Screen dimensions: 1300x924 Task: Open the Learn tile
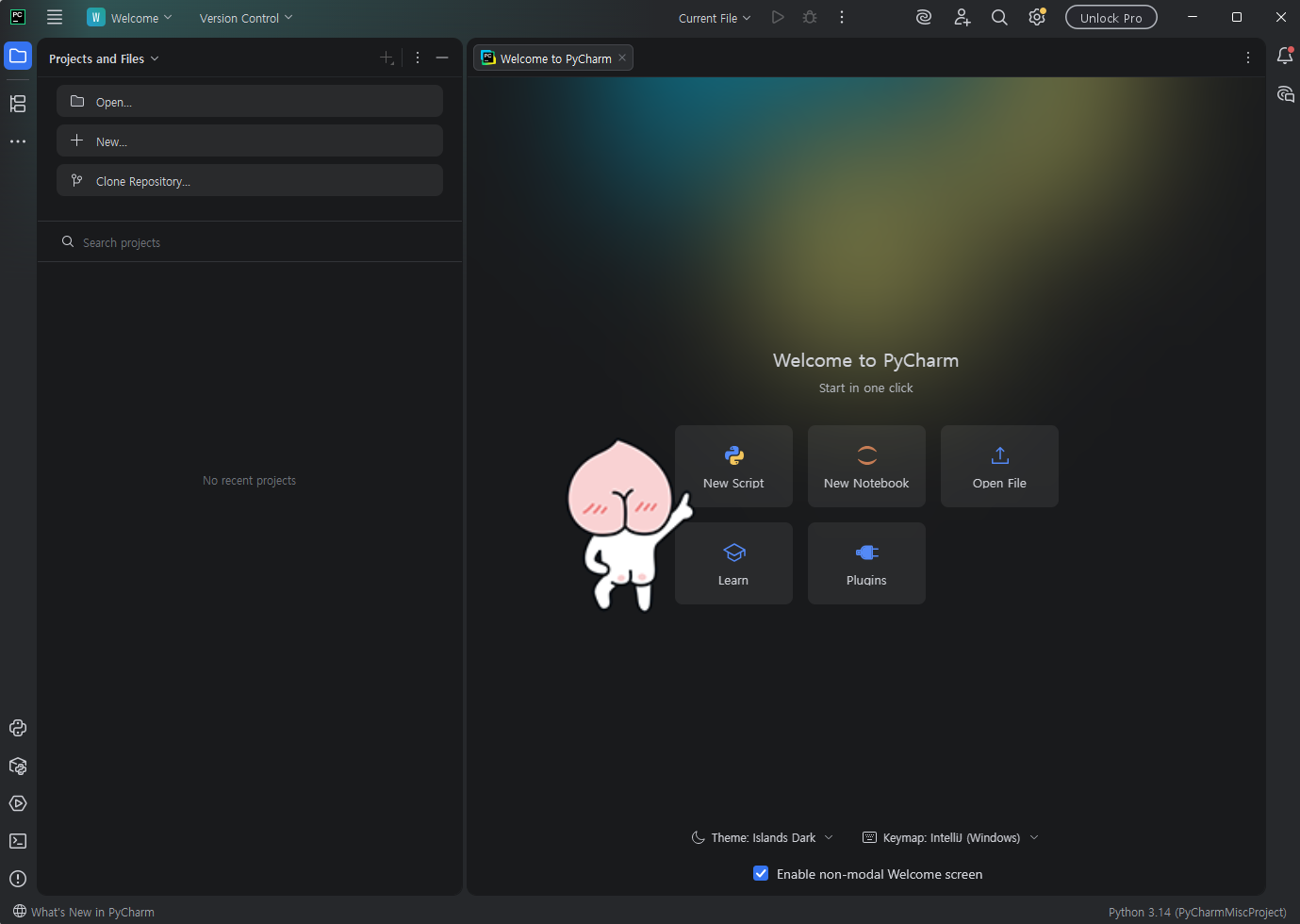point(733,564)
